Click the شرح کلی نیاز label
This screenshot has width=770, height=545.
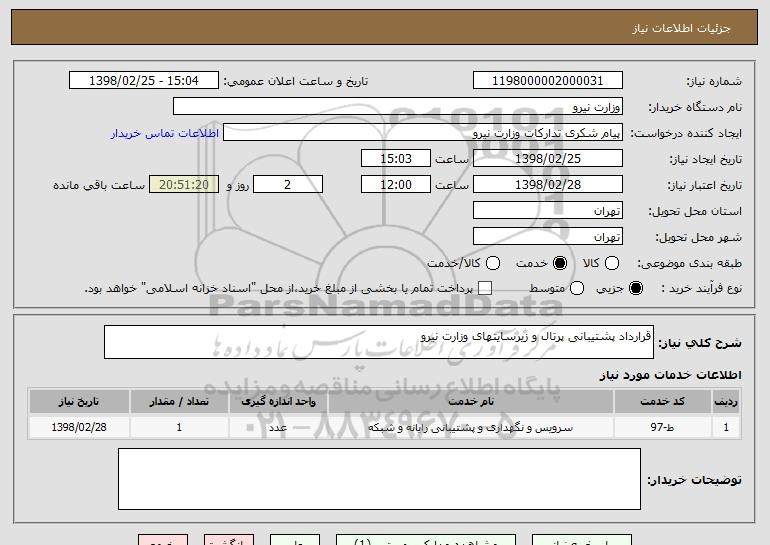[x=700, y=343]
